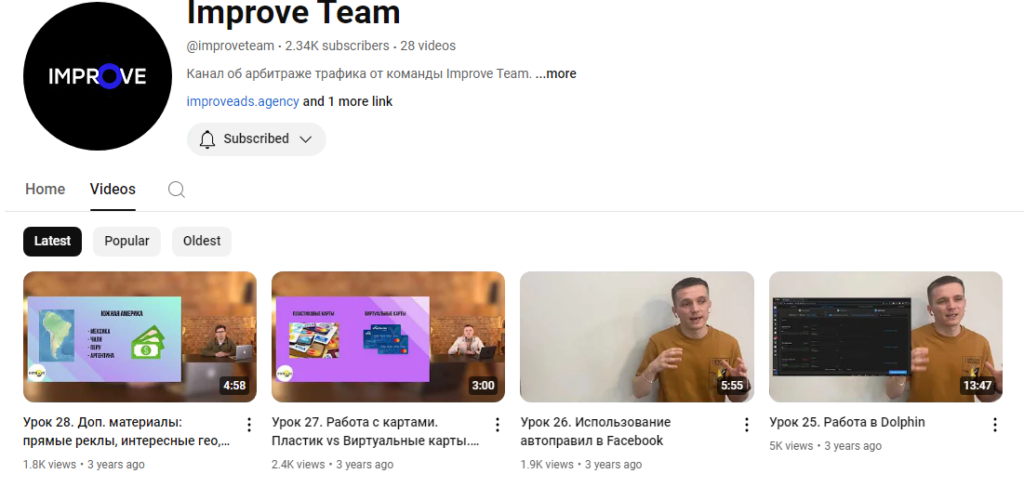Click 'and 1 more link' text

click(x=347, y=102)
